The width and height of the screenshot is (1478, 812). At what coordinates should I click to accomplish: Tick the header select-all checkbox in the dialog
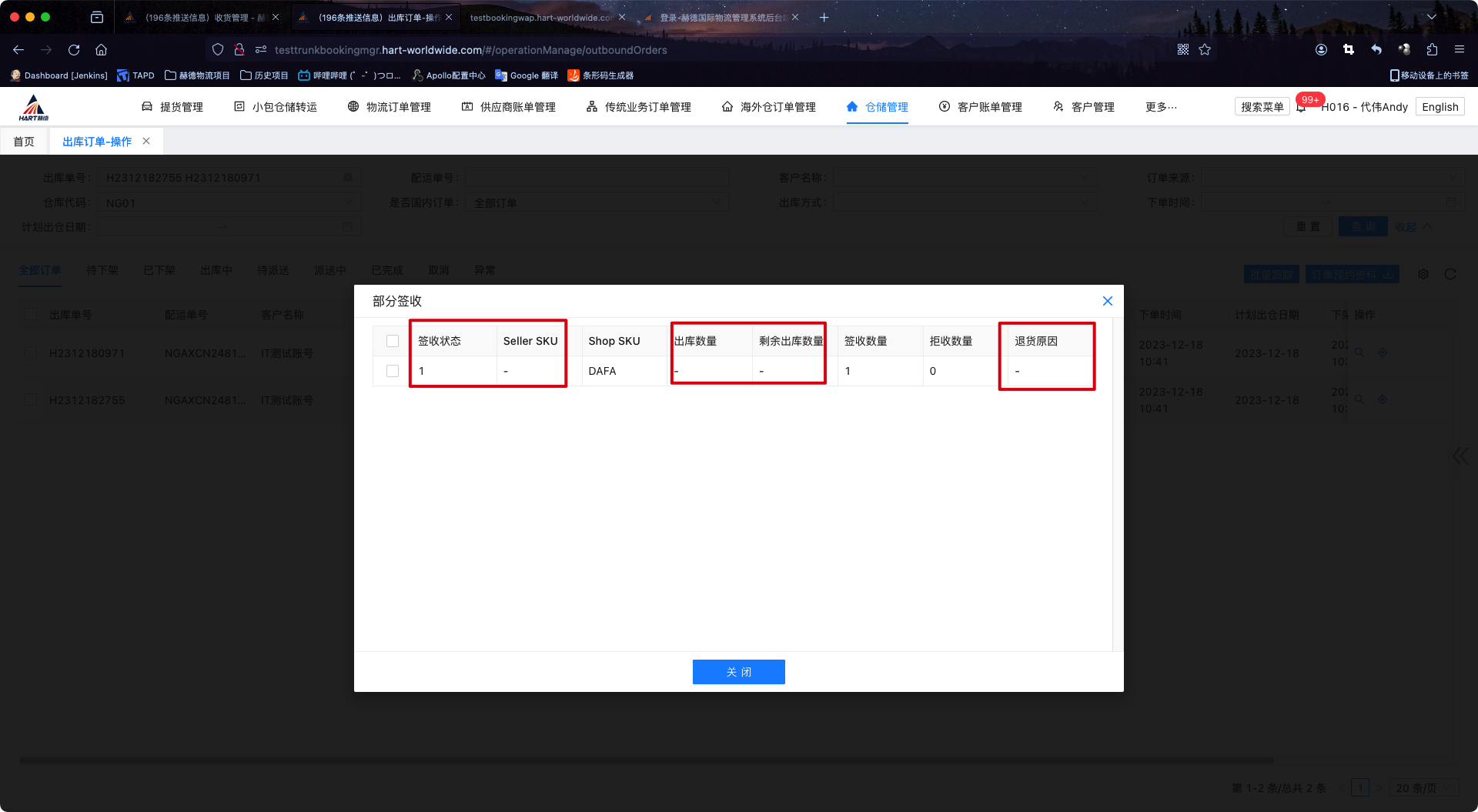393,341
